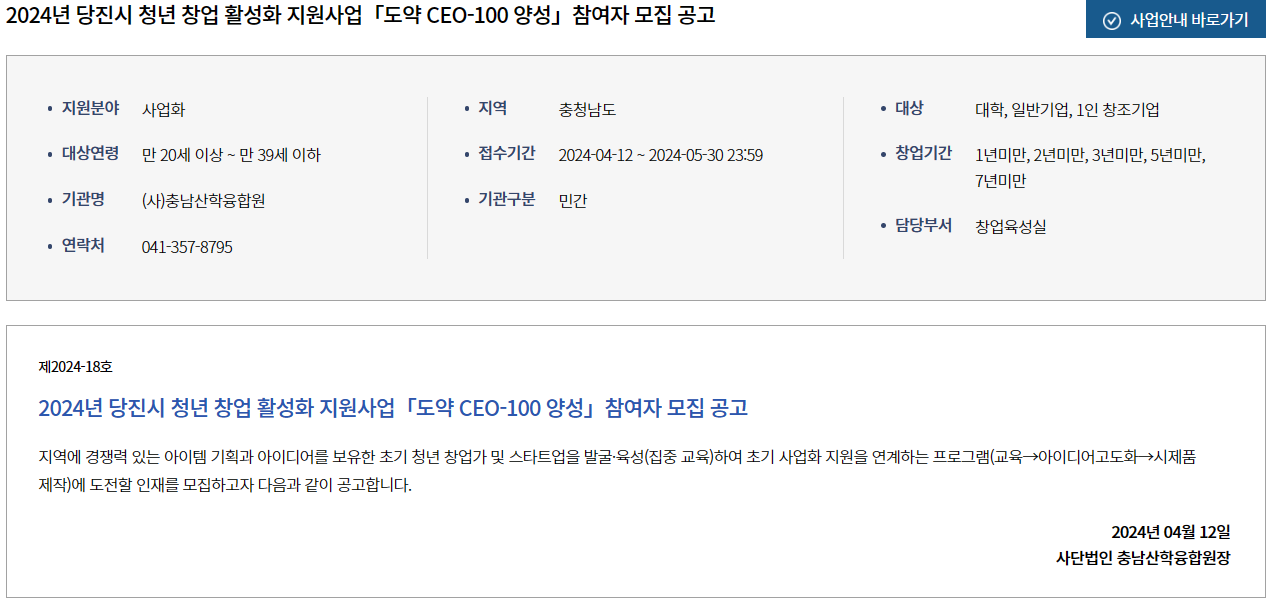Click the notice number 제2024-18호
This screenshot has height=605, width=1269.
[75, 367]
